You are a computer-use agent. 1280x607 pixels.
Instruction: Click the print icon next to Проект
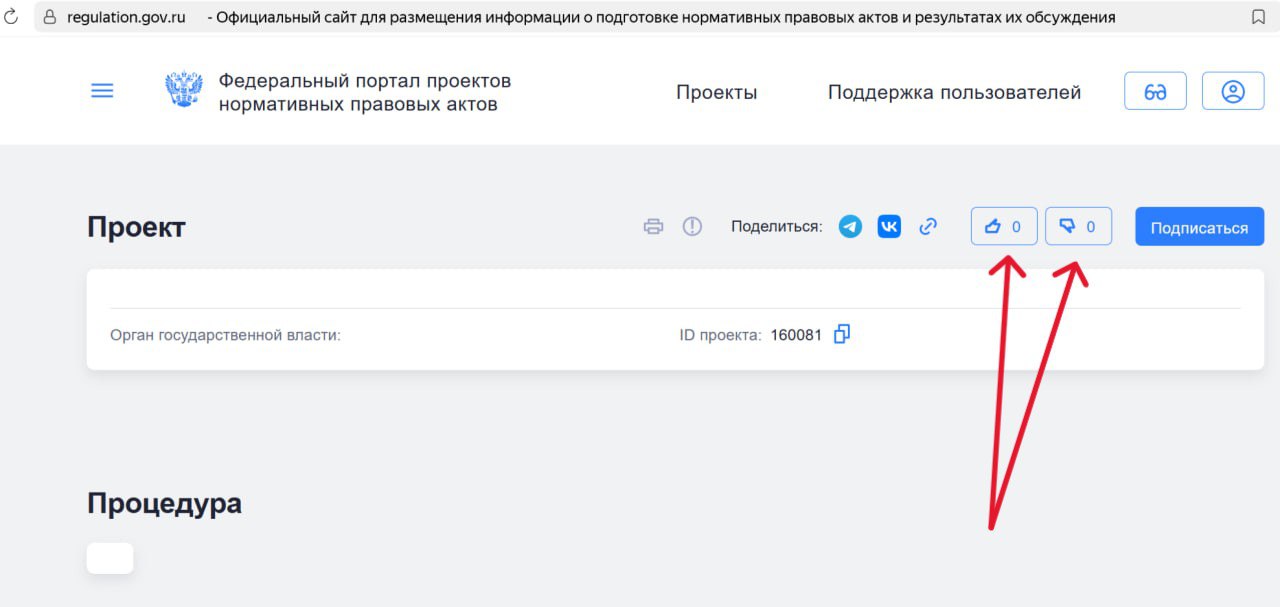point(653,227)
